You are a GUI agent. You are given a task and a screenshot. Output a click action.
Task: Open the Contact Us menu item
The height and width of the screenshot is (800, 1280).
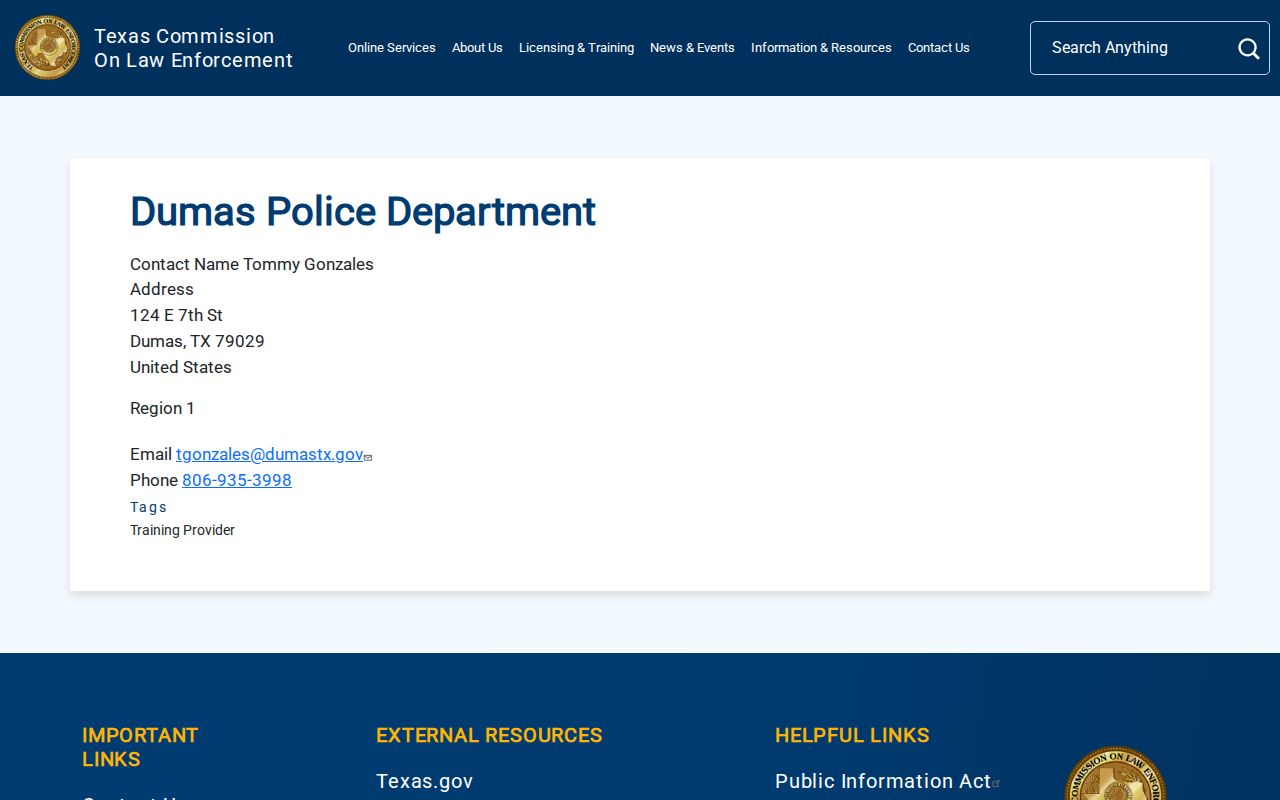[939, 48]
